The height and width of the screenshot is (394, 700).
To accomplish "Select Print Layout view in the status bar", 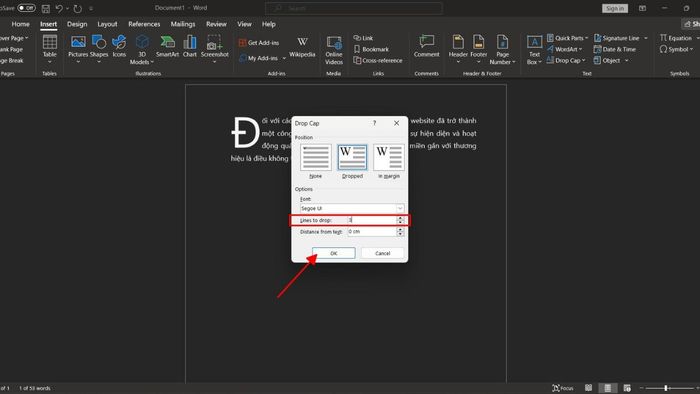I will [607, 388].
